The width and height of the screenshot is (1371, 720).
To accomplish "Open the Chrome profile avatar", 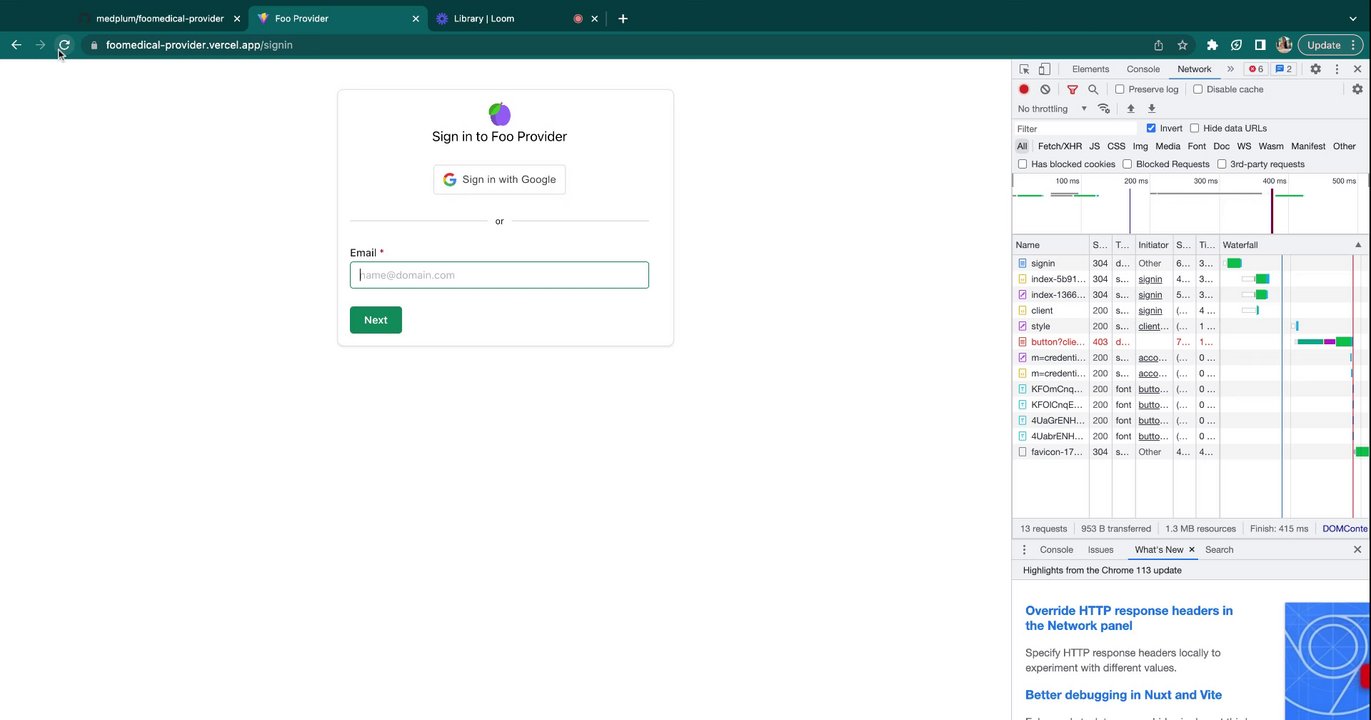I will point(1285,45).
